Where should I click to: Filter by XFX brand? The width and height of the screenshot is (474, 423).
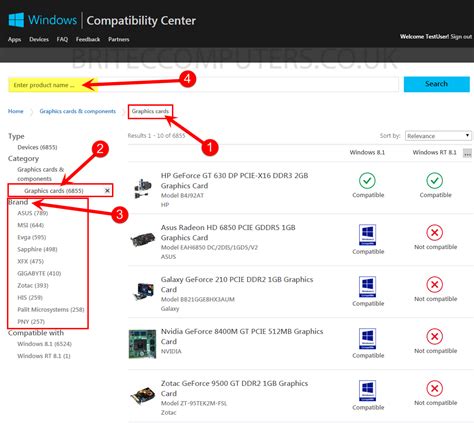pos(31,261)
